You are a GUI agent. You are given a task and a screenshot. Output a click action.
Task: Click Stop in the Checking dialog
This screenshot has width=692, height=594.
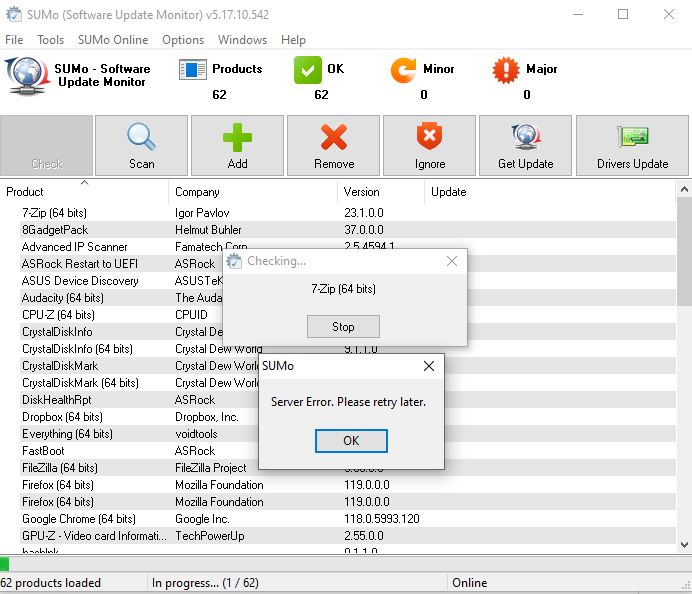pos(343,327)
